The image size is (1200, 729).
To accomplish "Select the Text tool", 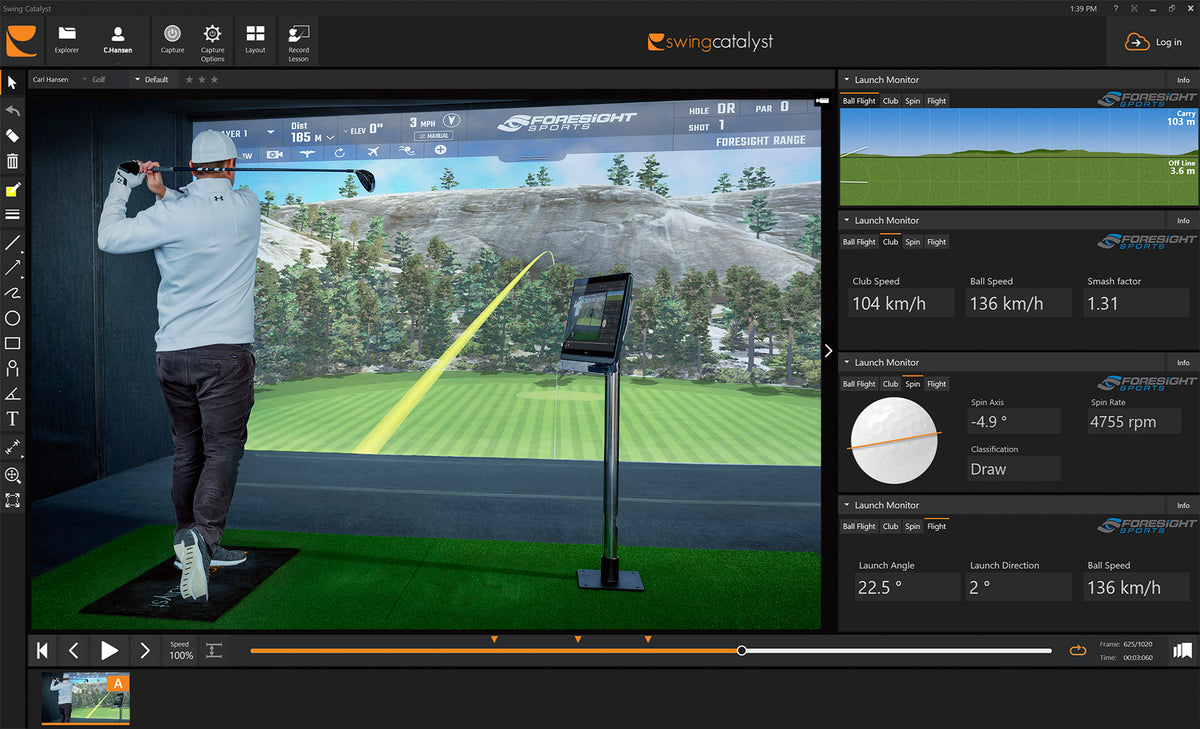I will (x=12, y=418).
